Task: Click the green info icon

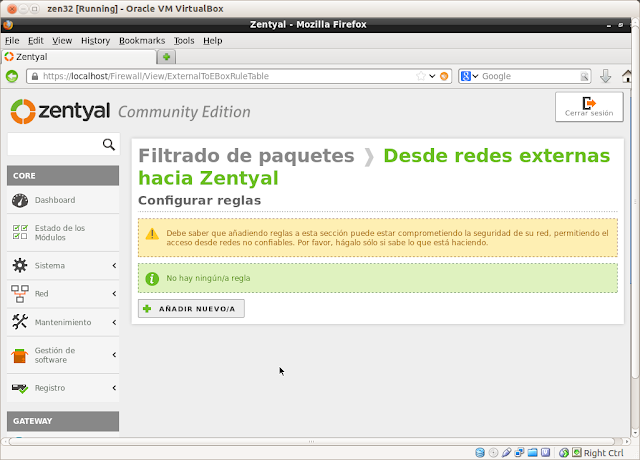Action: [x=152, y=279]
